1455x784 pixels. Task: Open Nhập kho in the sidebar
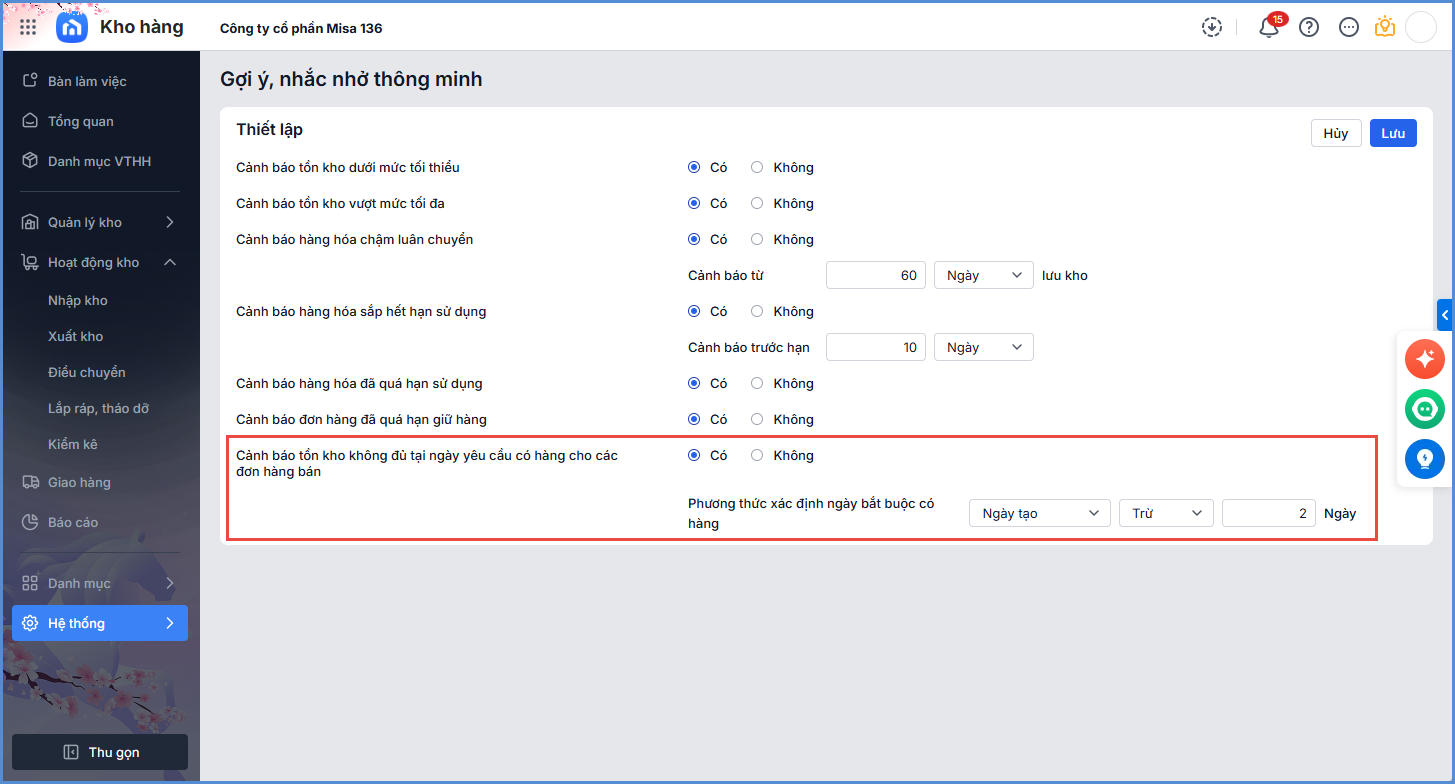[x=78, y=300]
